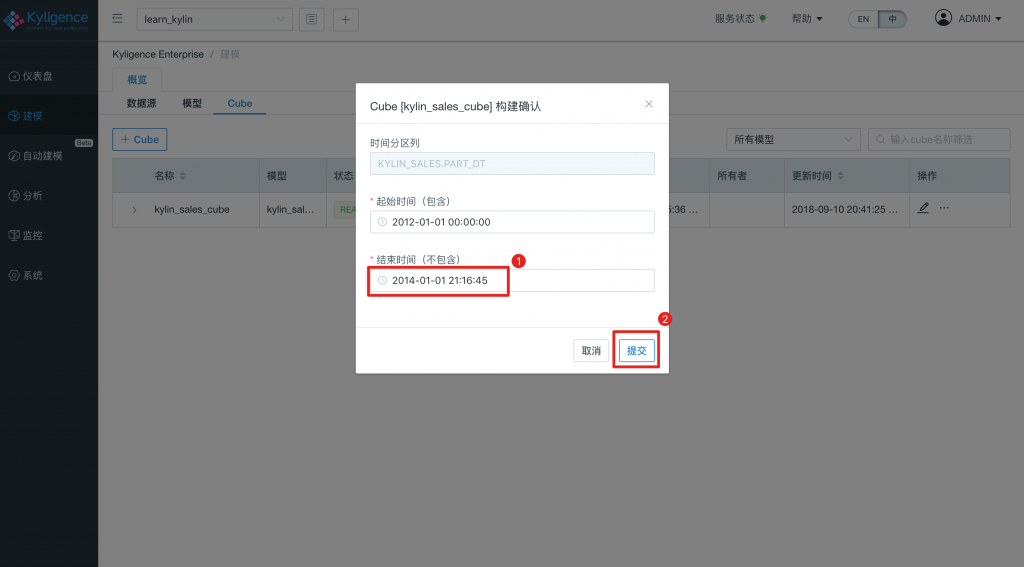Click the ADMIN user avatar icon

(943, 18)
